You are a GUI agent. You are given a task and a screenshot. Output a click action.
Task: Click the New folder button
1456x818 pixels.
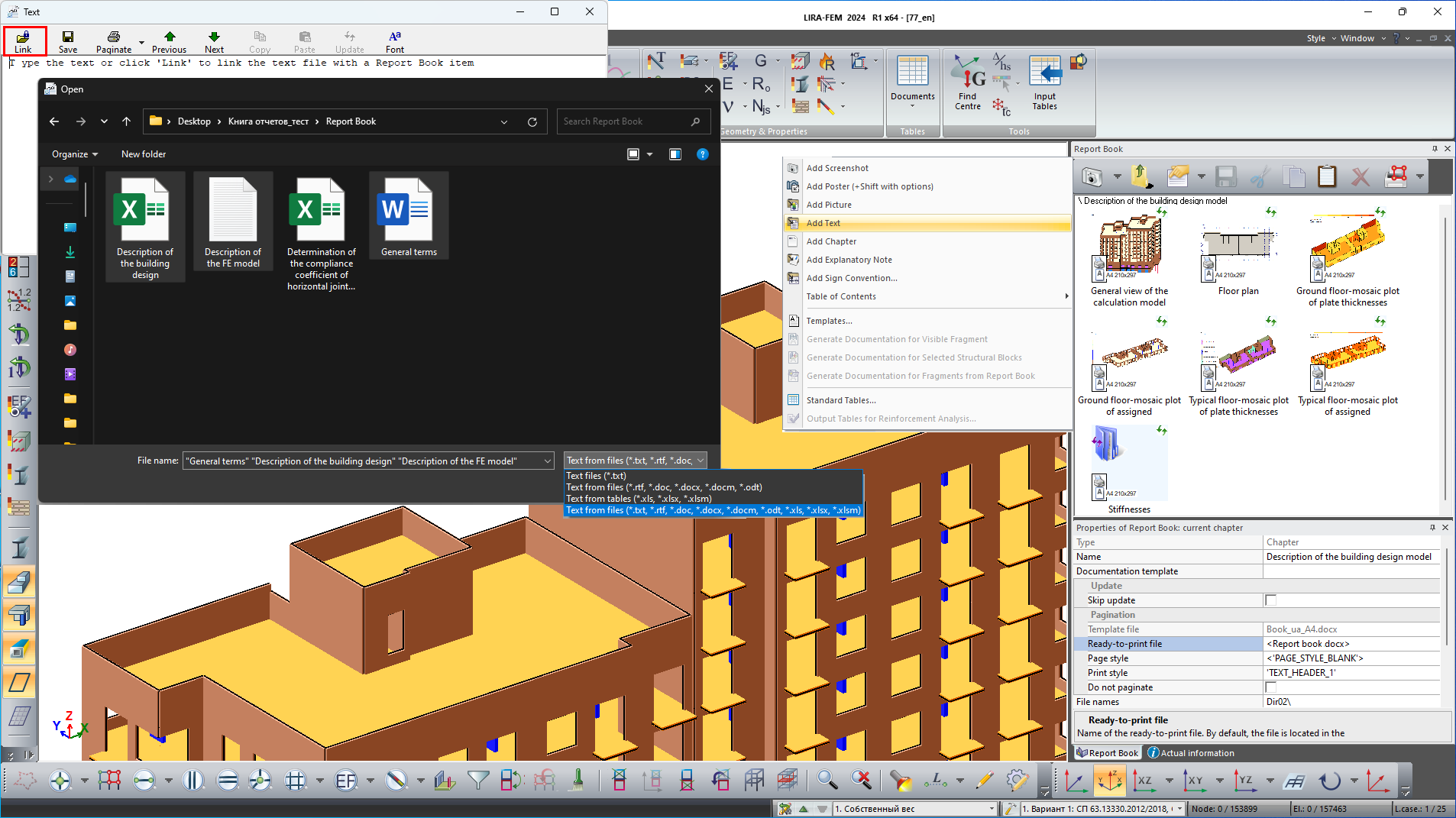pos(144,154)
